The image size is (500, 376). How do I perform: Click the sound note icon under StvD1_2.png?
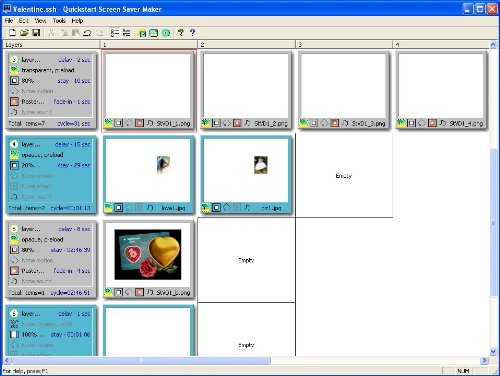247,123
